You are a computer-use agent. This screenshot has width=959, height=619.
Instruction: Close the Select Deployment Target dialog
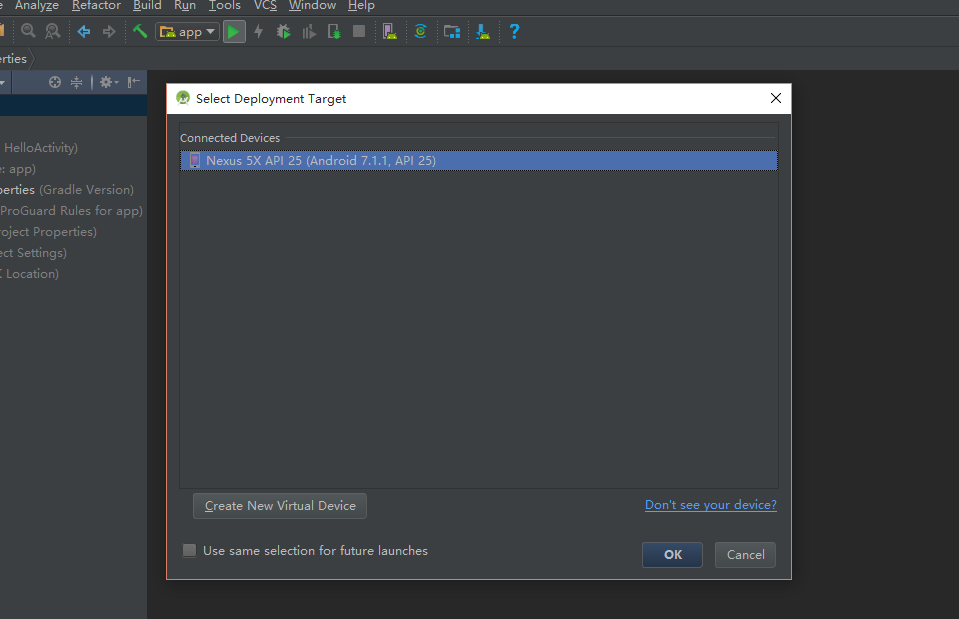776,98
